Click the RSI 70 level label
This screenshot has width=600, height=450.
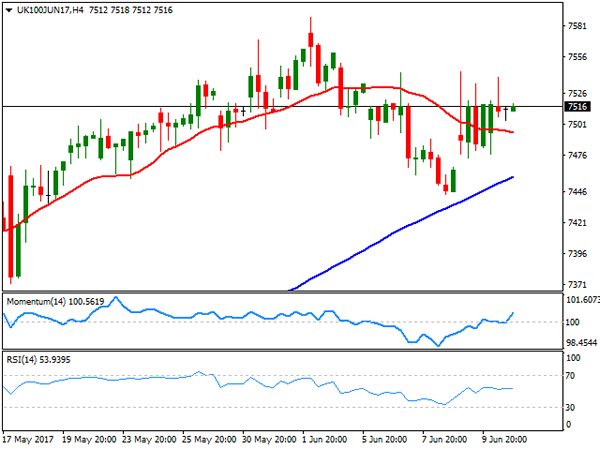pyautogui.click(x=570, y=376)
